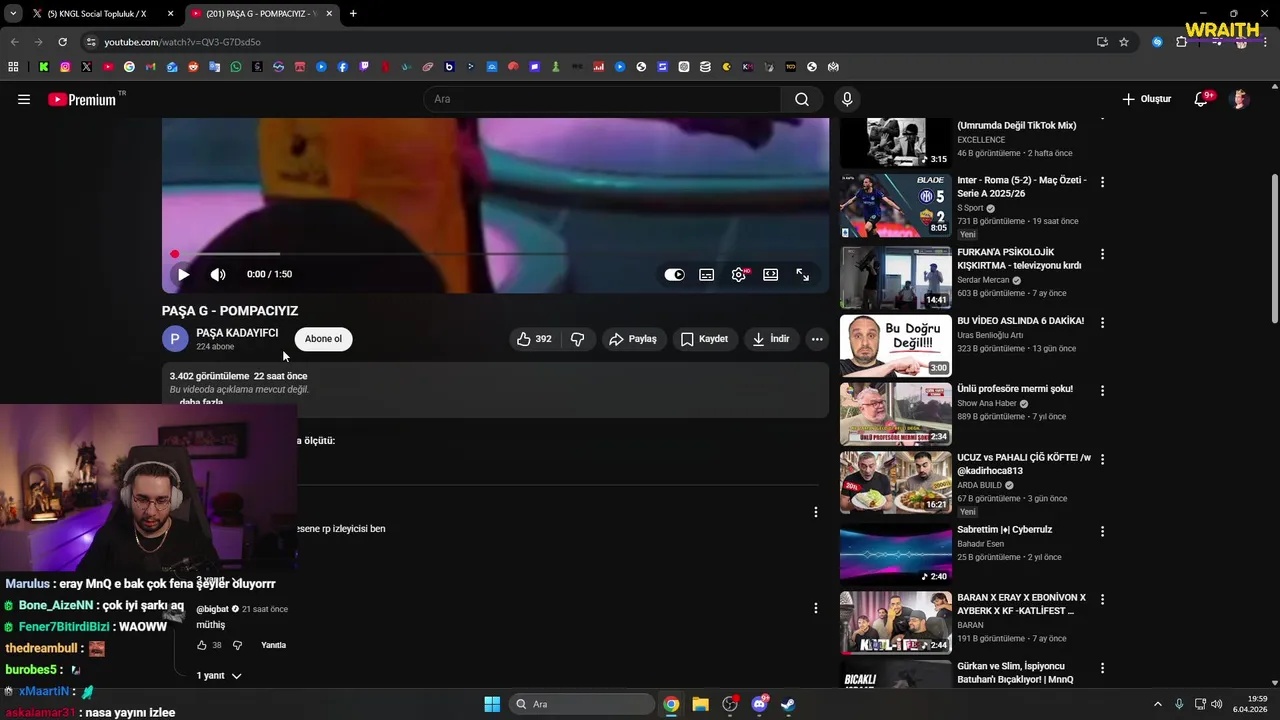Open the Kick bookmark icon
The width and height of the screenshot is (1280, 720).
[x=43, y=67]
